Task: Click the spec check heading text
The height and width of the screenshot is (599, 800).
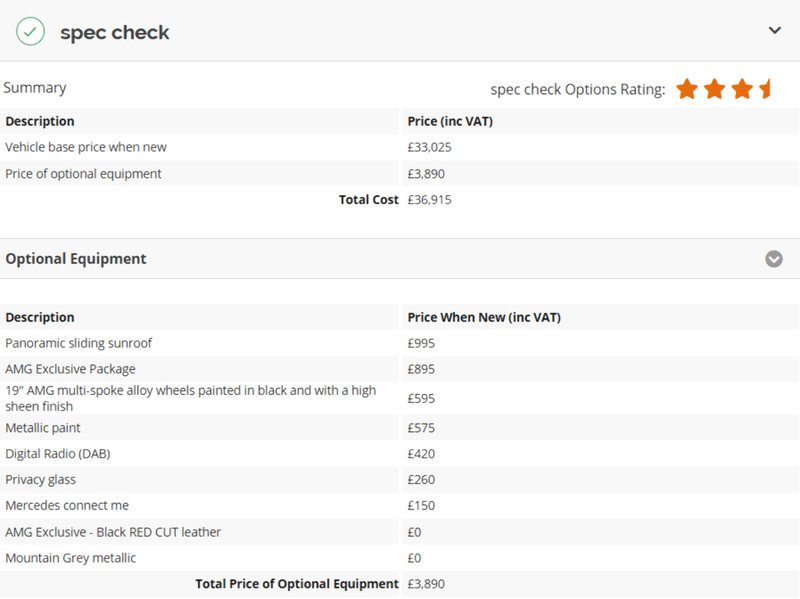Action: [x=115, y=33]
